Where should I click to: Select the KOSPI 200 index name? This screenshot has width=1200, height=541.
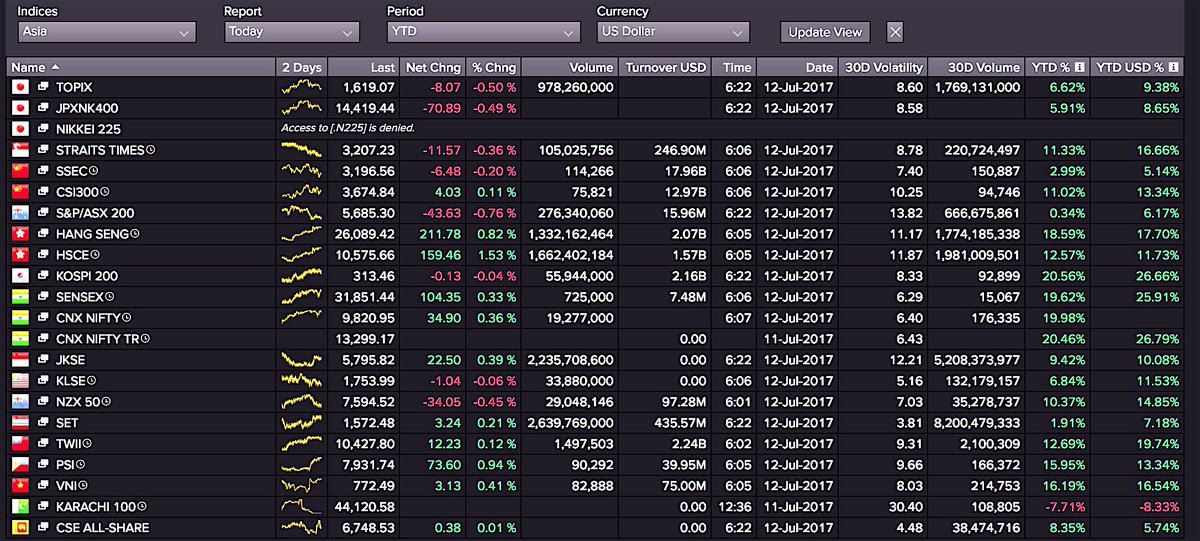click(87, 275)
